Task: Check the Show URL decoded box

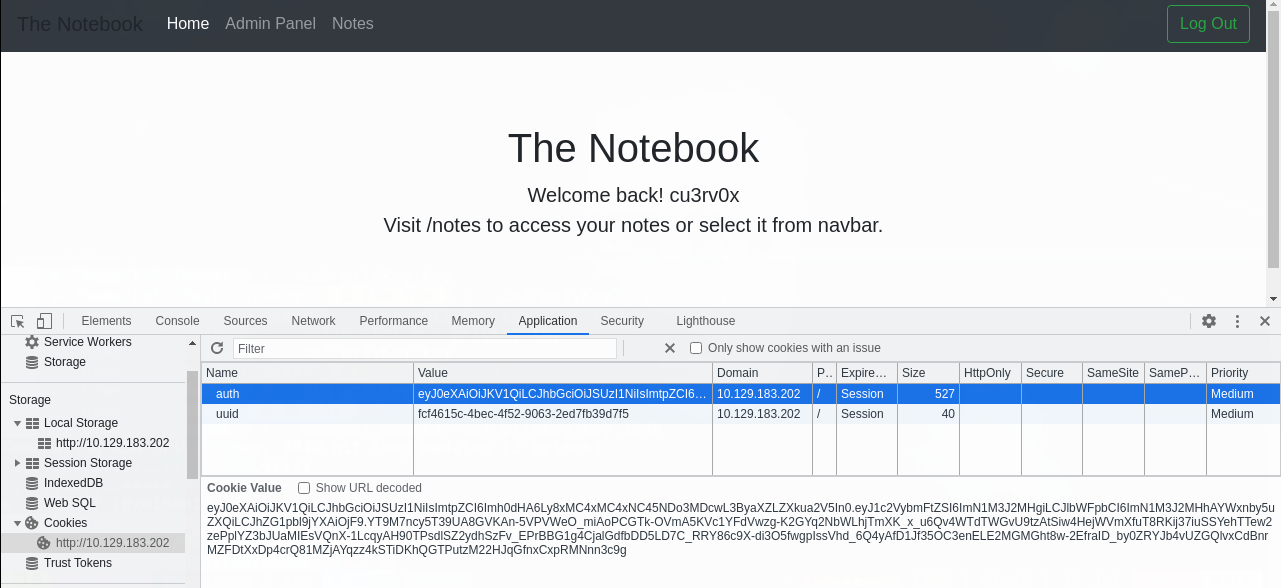Action: click(304, 488)
